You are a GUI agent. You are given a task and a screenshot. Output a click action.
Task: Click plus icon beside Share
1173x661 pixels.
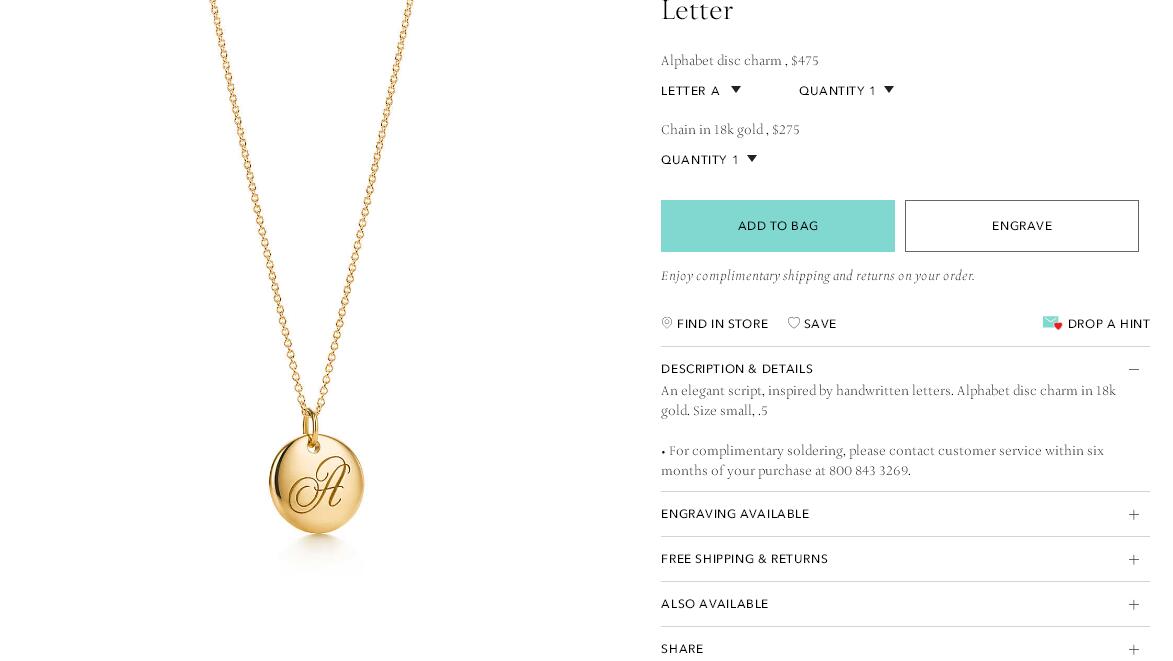click(1134, 649)
